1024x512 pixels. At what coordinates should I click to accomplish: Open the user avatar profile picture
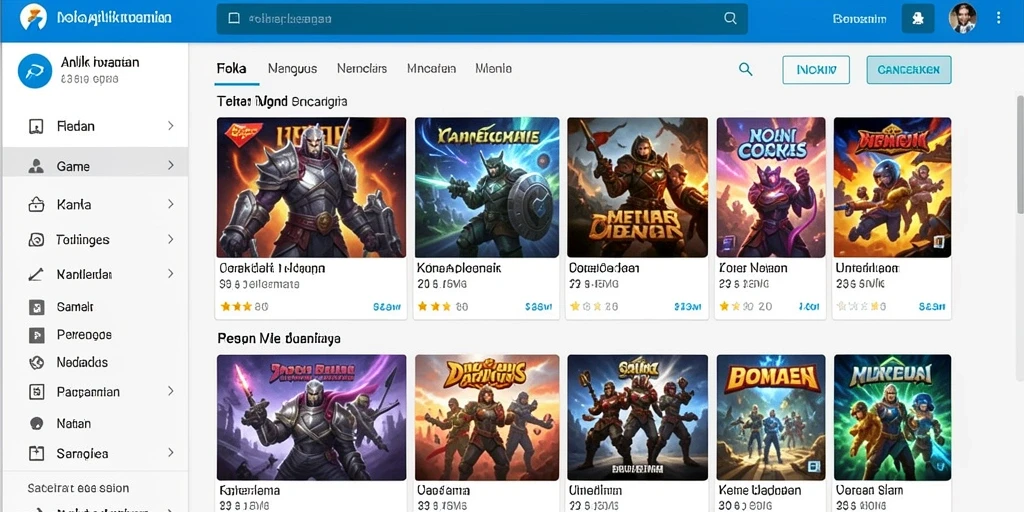(963, 18)
